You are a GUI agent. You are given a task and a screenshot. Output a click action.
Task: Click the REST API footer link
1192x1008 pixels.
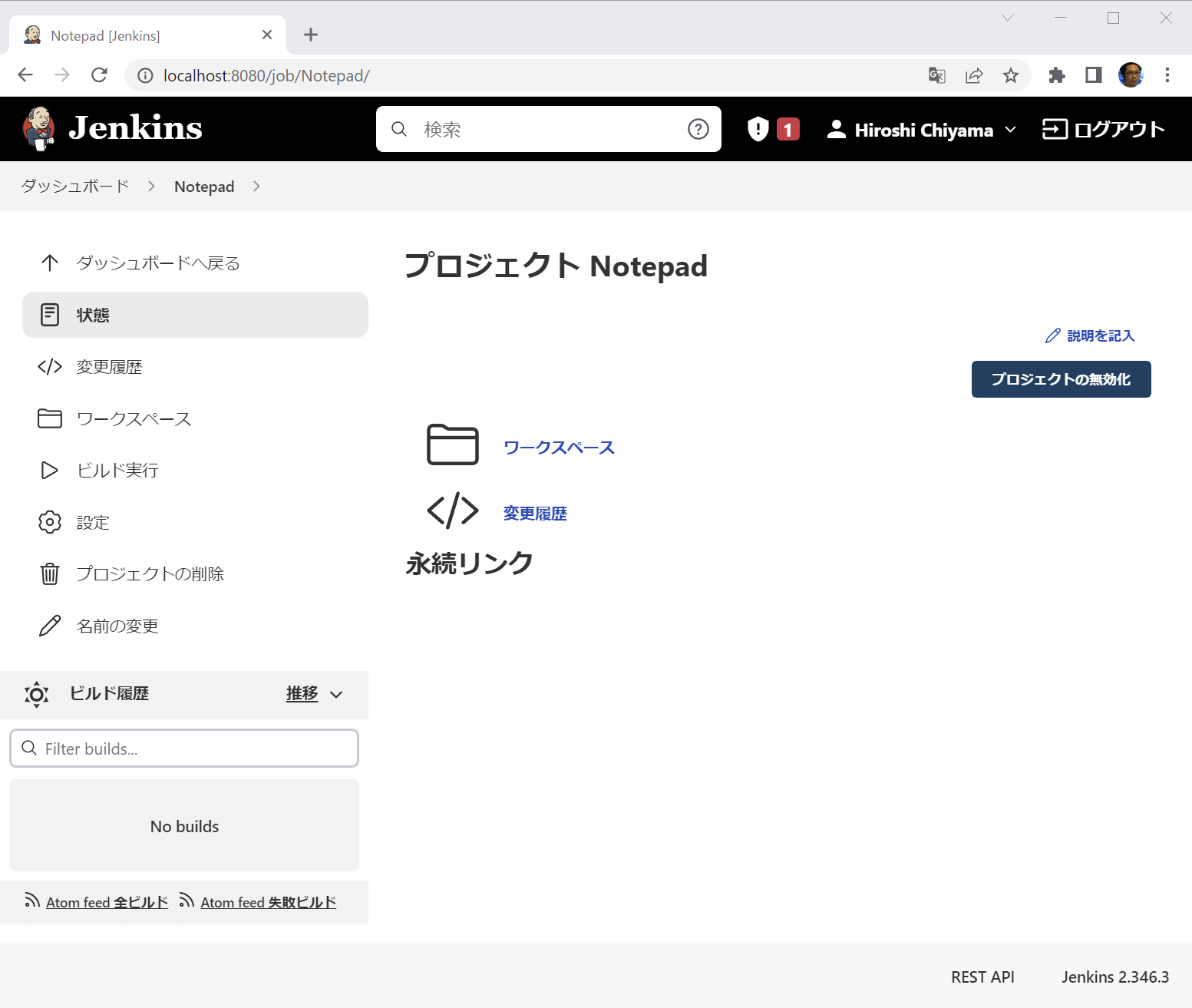[x=982, y=977]
